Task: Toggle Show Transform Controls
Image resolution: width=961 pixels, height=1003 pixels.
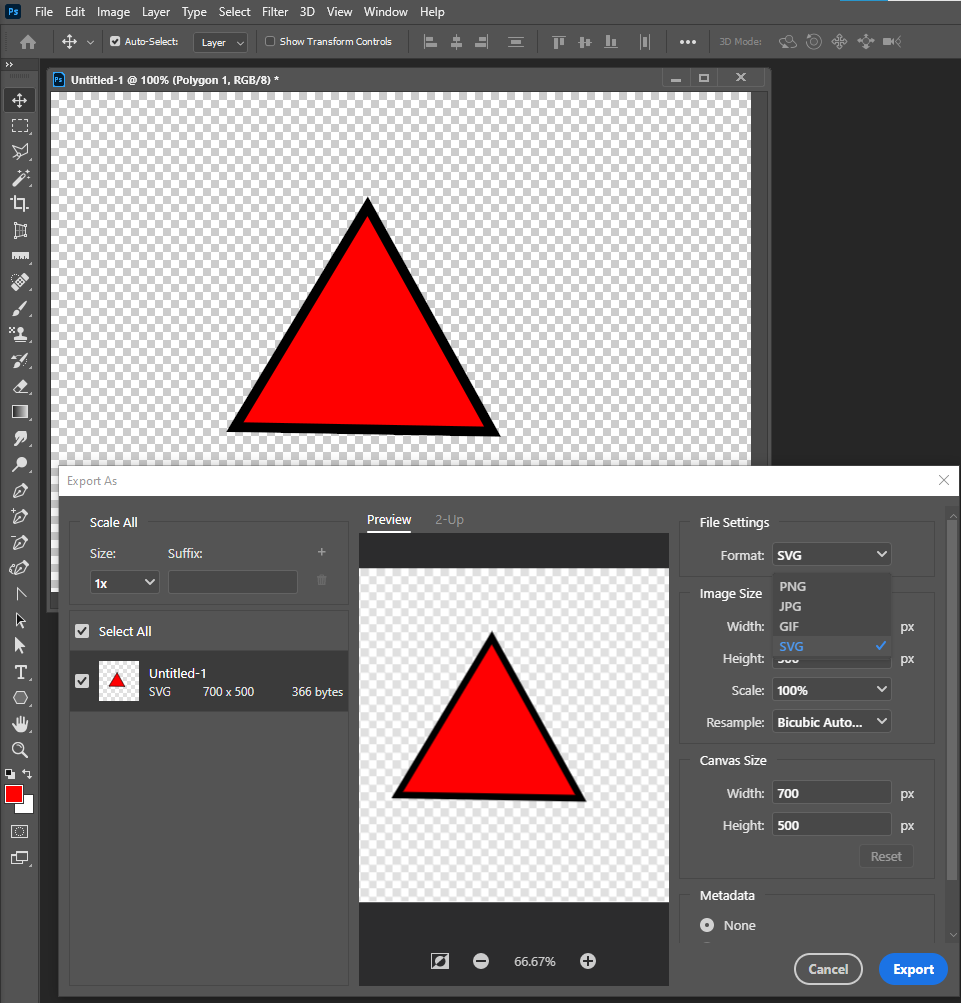Action: 268,41
